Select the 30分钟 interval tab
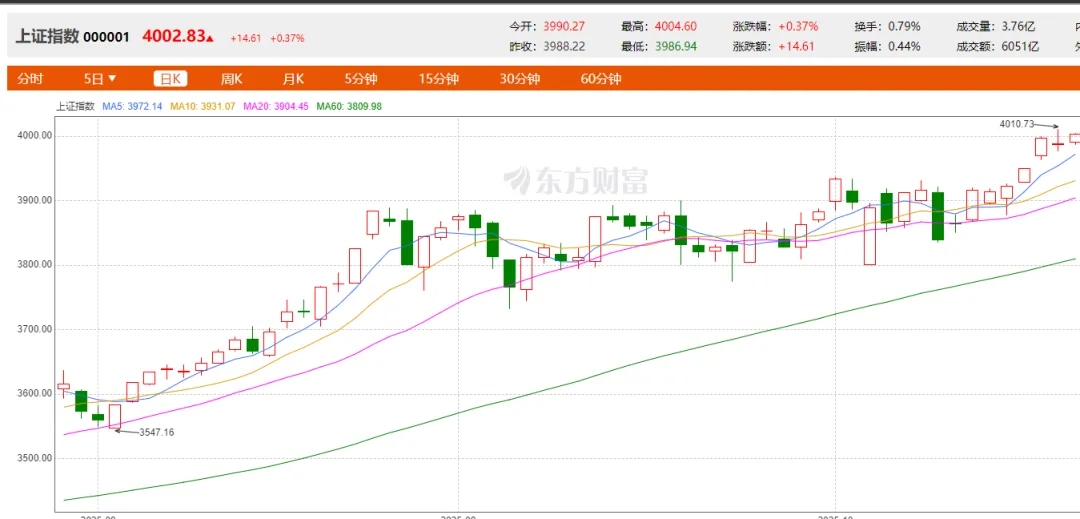The height and width of the screenshot is (519, 1080). [x=520, y=79]
